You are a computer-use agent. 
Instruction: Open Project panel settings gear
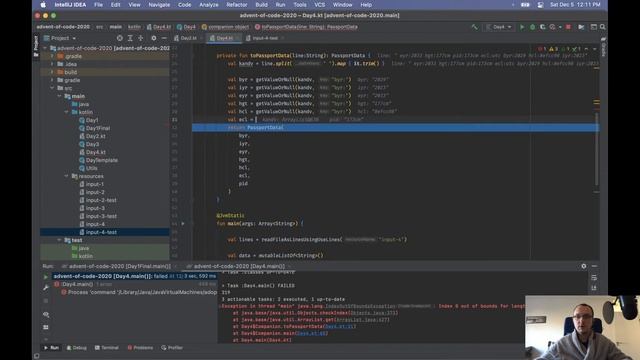coord(153,38)
